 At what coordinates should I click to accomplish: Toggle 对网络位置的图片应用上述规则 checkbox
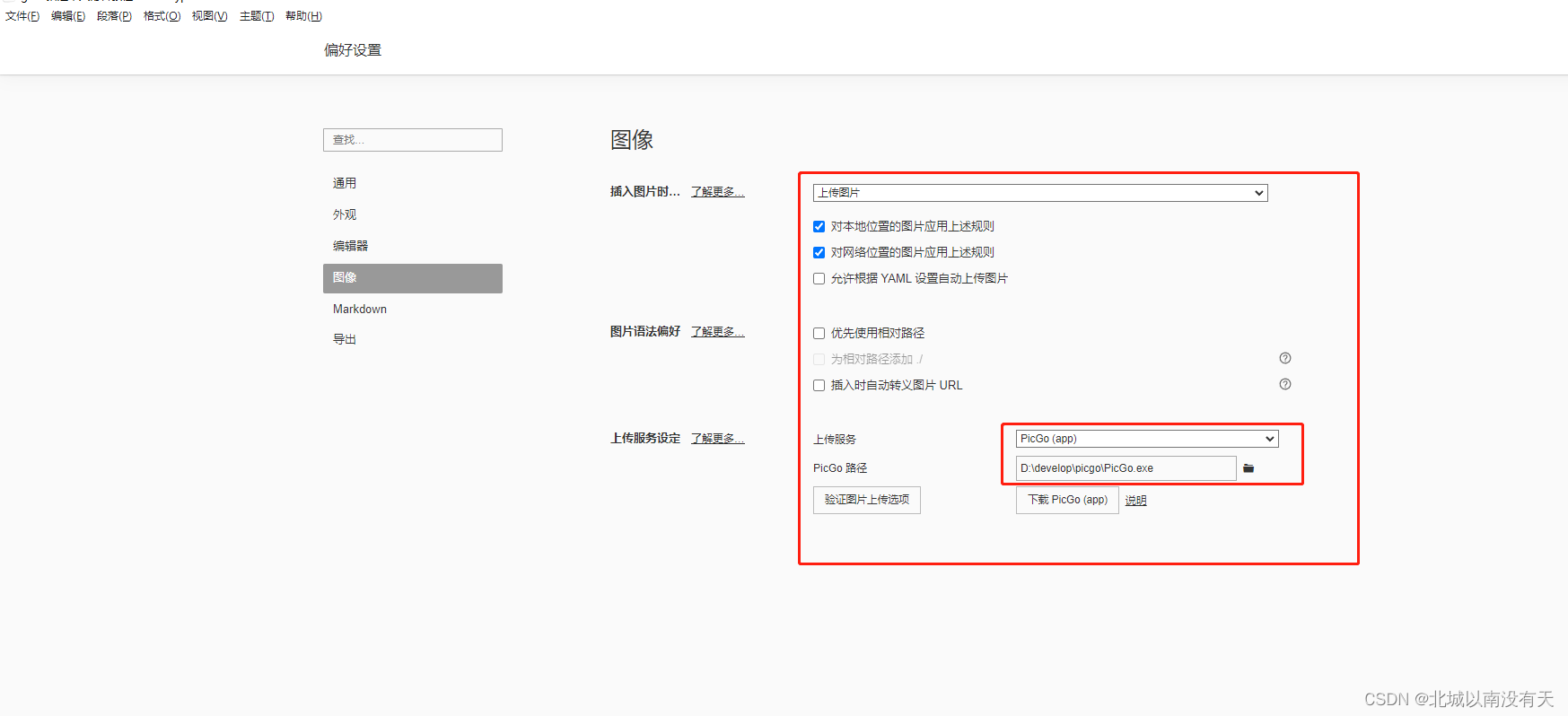pyautogui.click(x=819, y=253)
